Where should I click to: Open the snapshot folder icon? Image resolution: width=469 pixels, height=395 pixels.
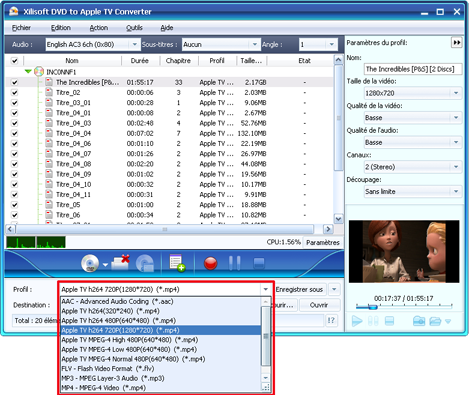(x=435, y=321)
